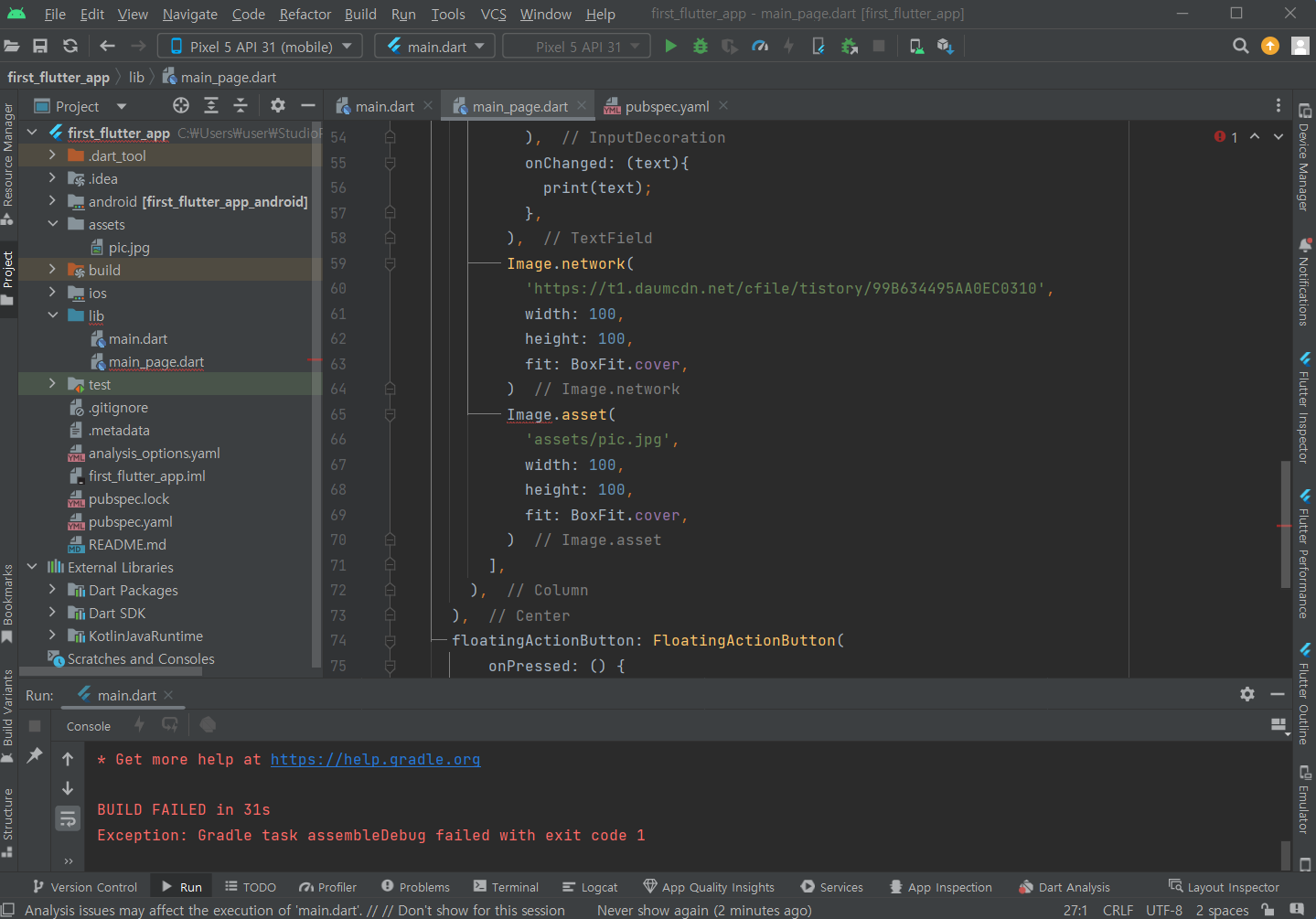Click error count indicator in editor
The height and width of the screenshot is (919, 1316).
tap(1225, 137)
